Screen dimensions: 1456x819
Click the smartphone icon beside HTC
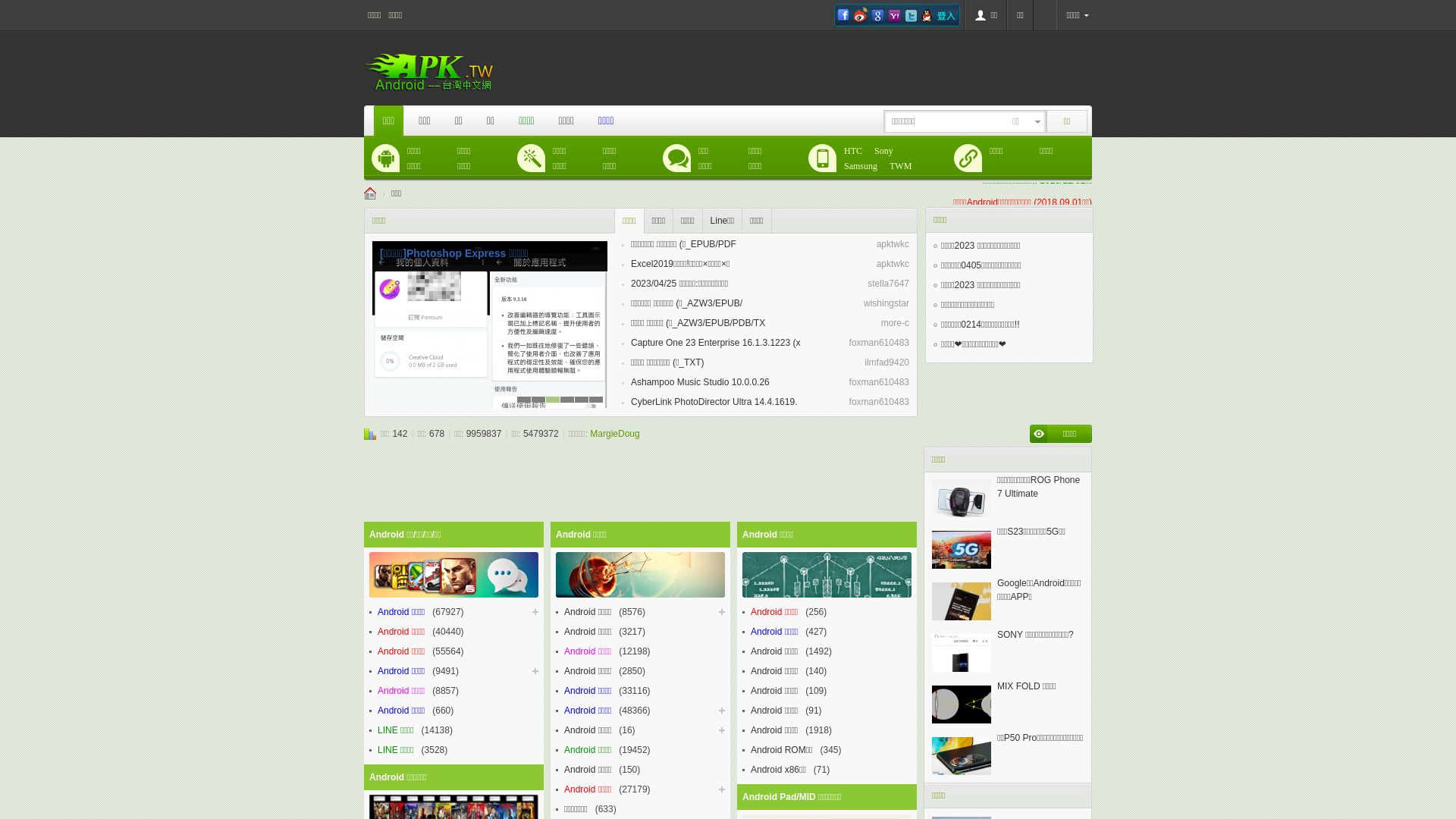[x=822, y=158]
